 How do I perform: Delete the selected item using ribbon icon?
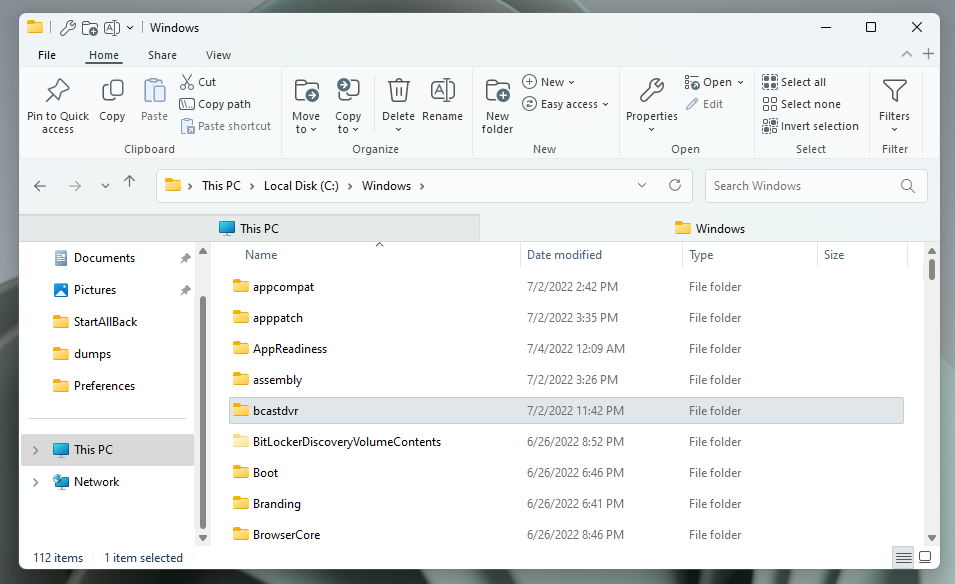[398, 92]
